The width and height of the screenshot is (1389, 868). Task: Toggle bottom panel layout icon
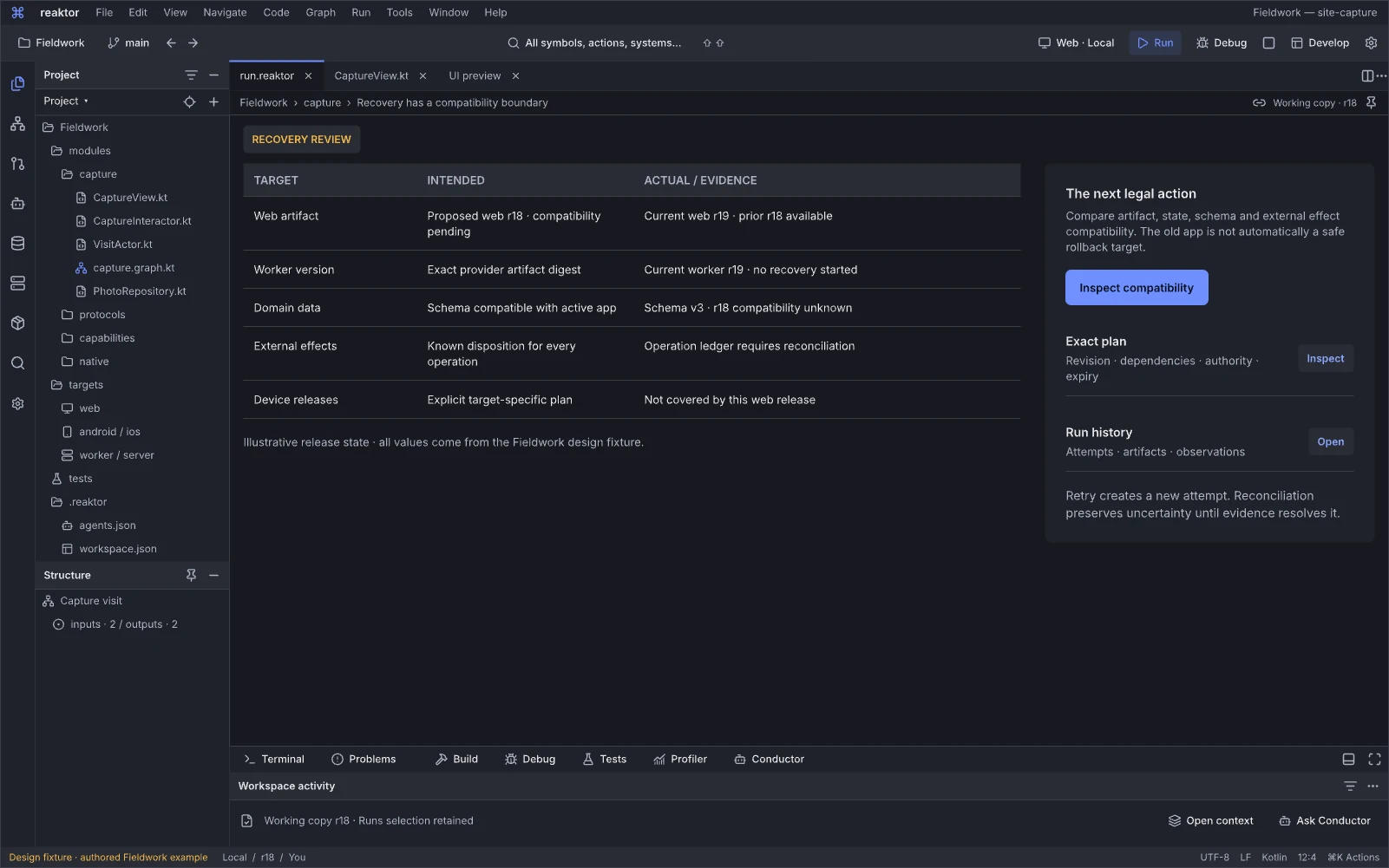point(1348,759)
